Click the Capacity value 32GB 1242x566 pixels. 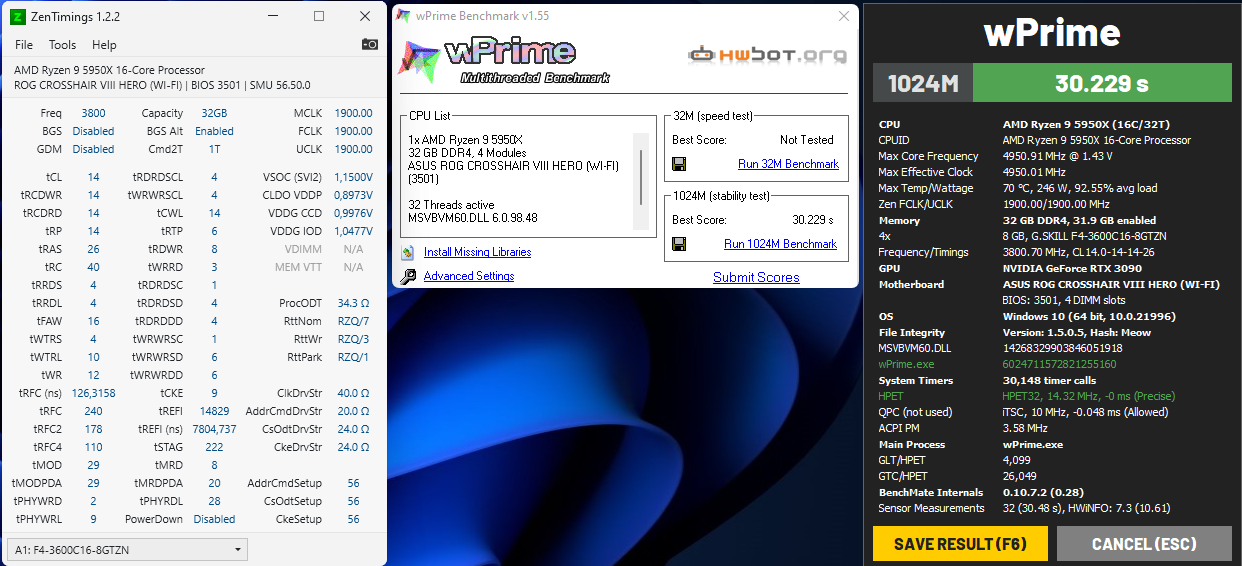click(214, 113)
